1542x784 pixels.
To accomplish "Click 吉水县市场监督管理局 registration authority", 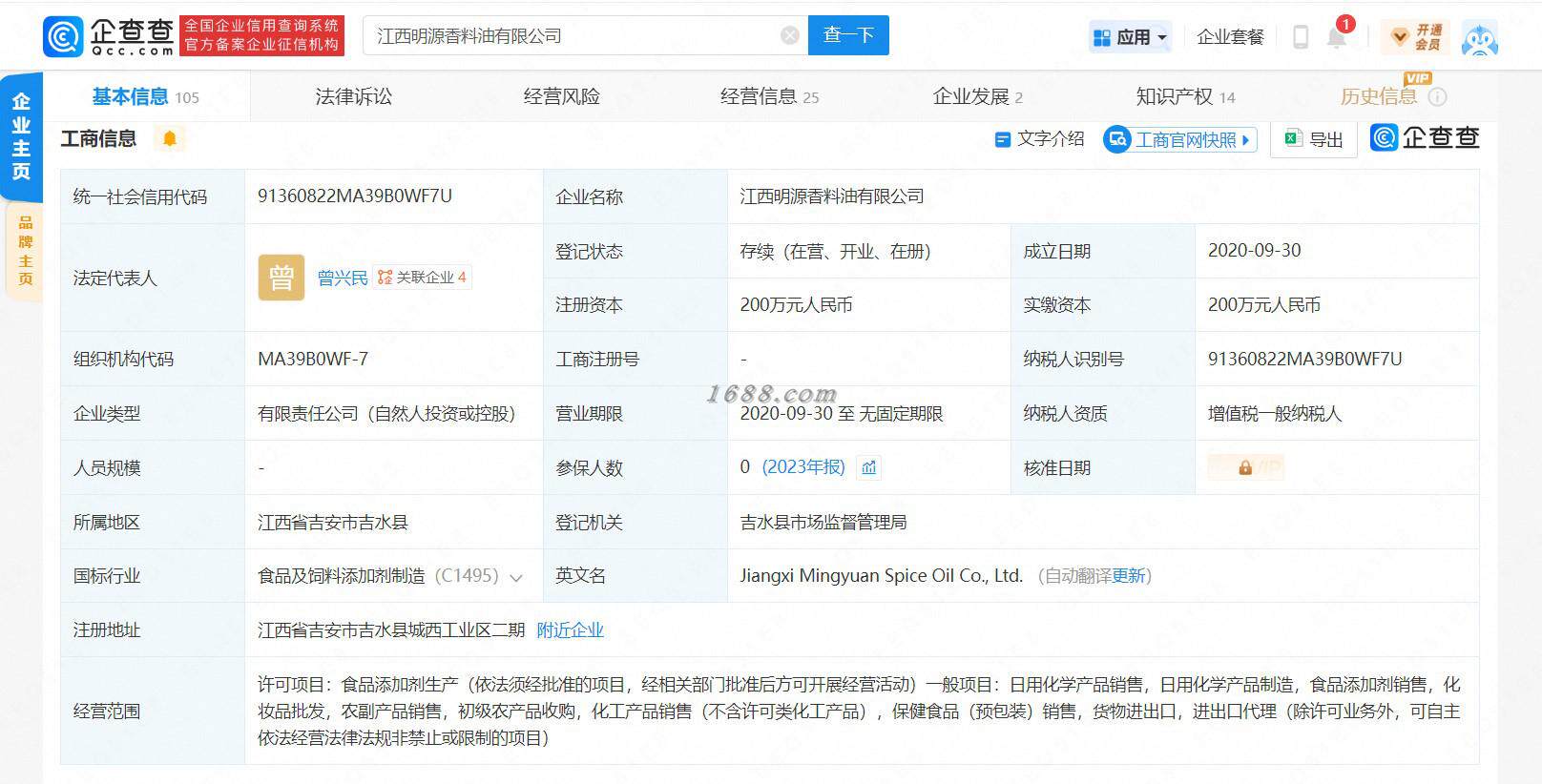I will click(x=823, y=523).
